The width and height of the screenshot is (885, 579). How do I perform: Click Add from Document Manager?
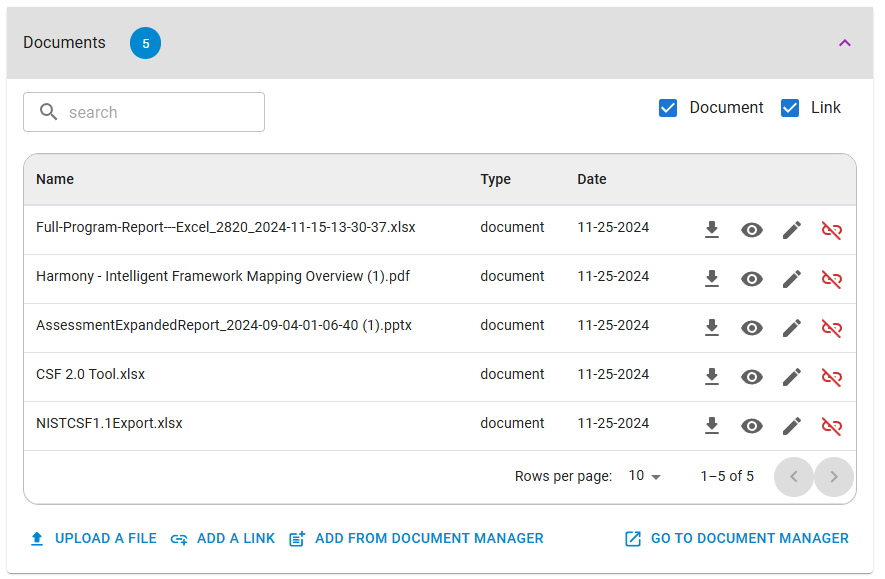(x=417, y=538)
